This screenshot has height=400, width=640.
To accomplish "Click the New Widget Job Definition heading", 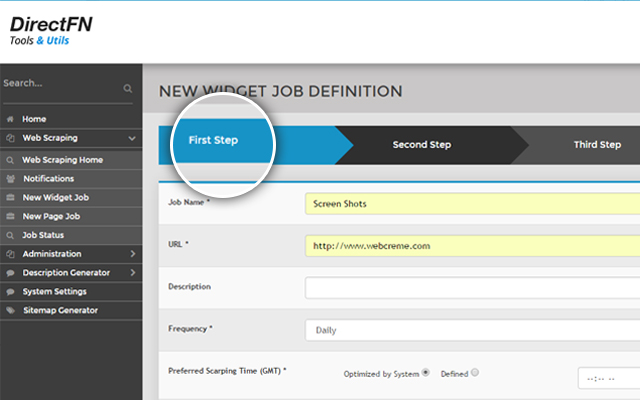I will pos(280,91).
